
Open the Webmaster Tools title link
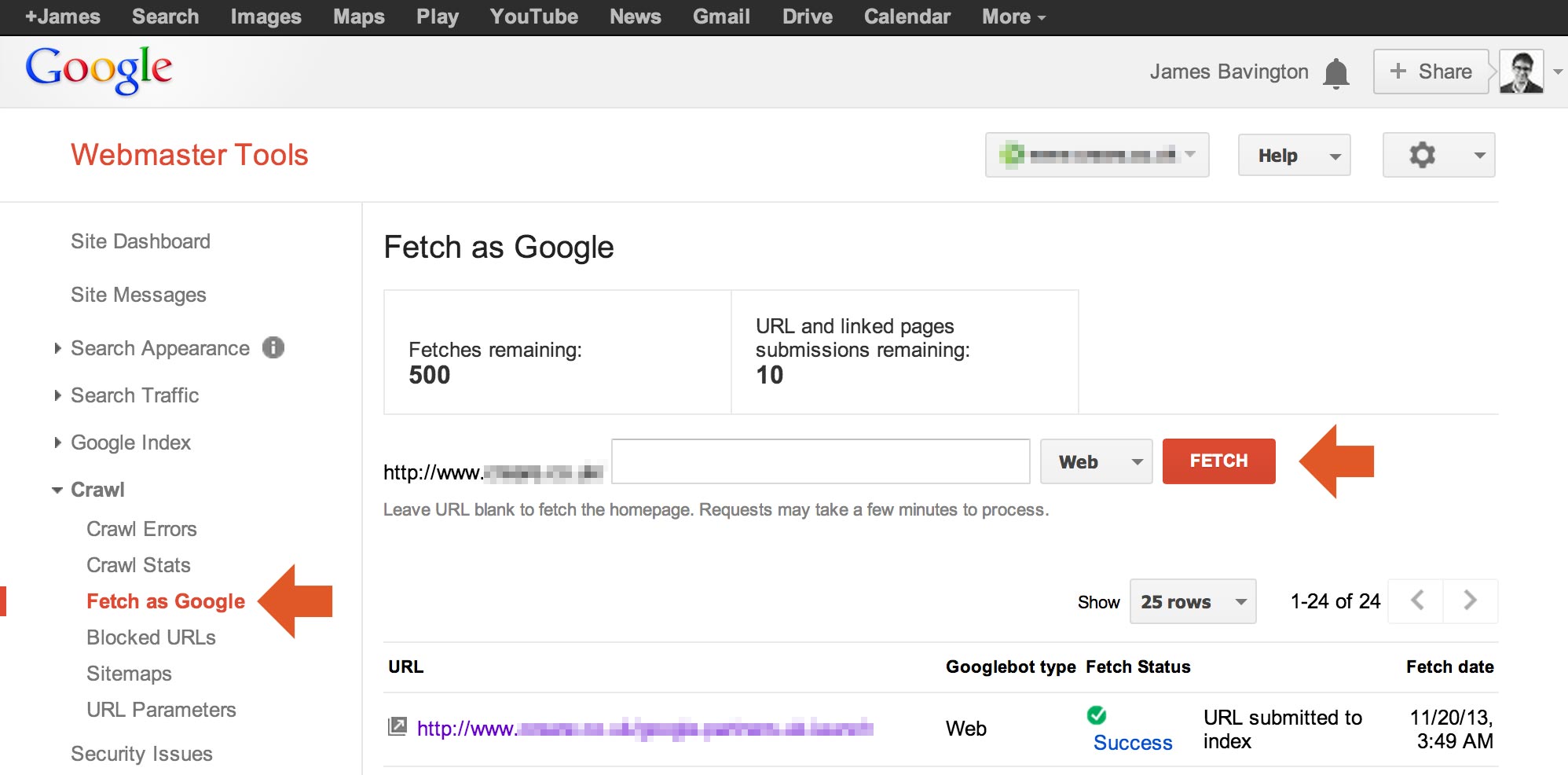pyautogui.click(x=189, y=155)
